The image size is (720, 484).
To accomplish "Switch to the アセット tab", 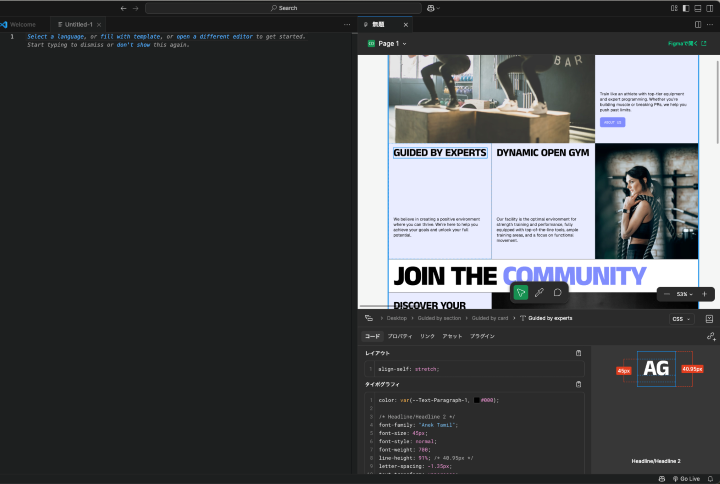I will click(452, 337).
